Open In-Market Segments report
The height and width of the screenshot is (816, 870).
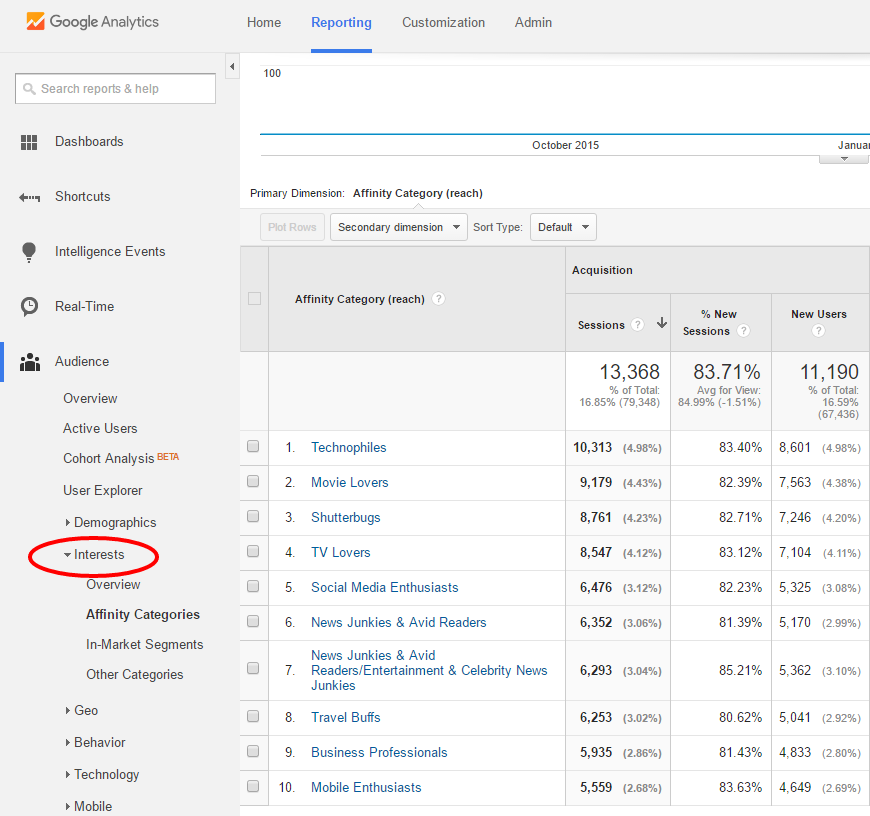(x=144, y=645)
